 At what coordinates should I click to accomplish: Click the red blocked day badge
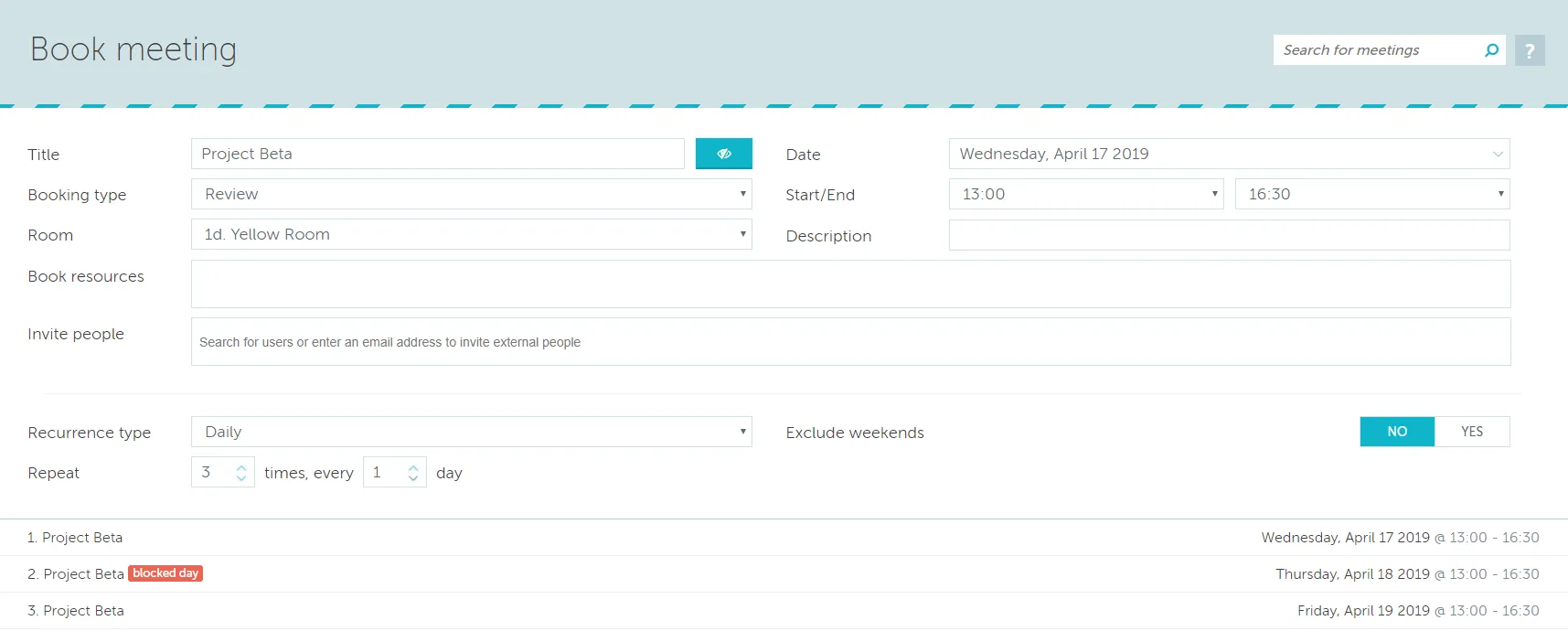click(x=165, y=573)
